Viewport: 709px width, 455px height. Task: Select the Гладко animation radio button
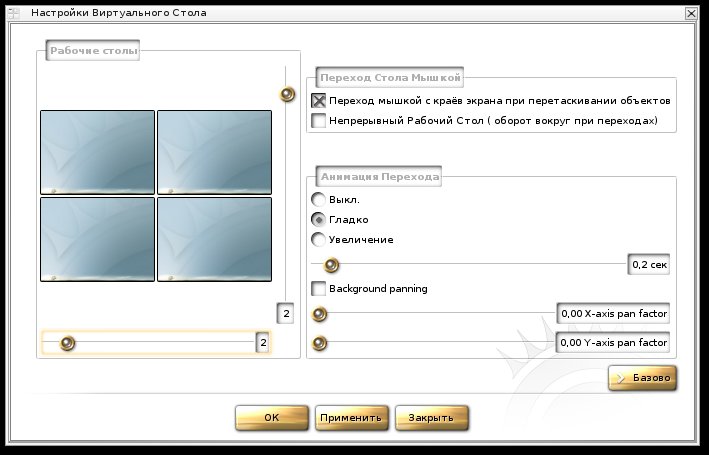[x=318, y=220]
